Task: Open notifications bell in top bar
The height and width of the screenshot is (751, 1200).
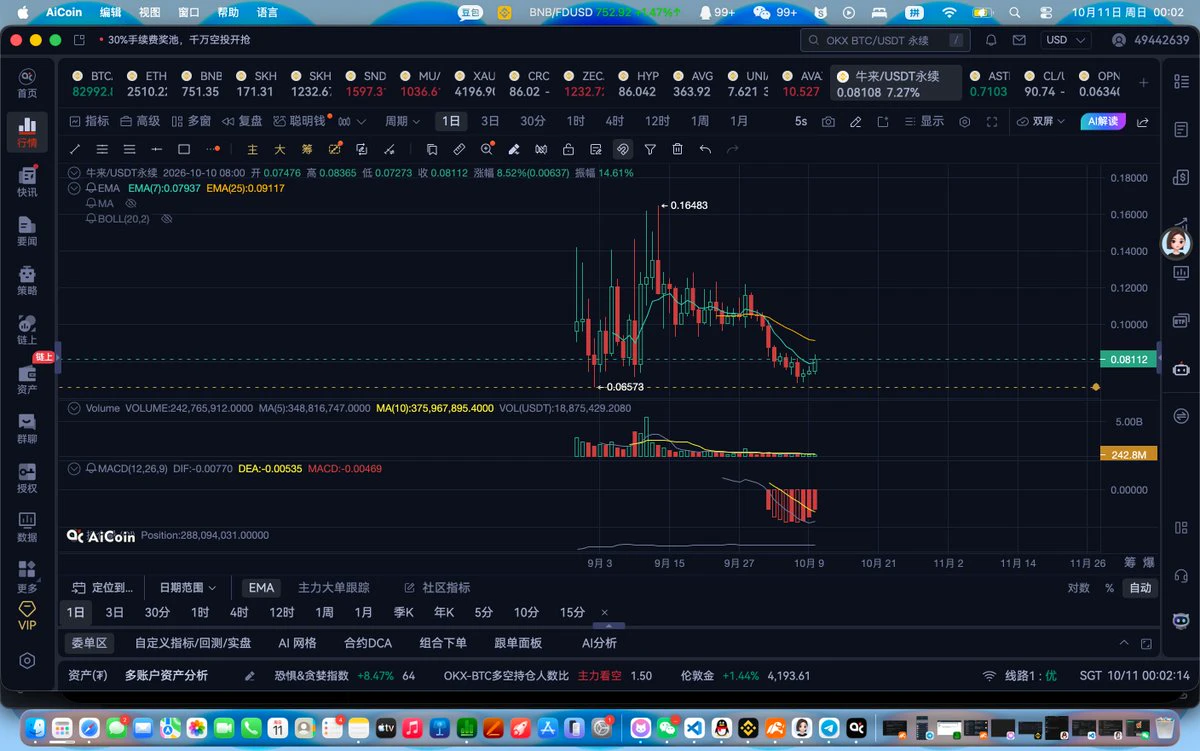Action: (x=991, y=40)
